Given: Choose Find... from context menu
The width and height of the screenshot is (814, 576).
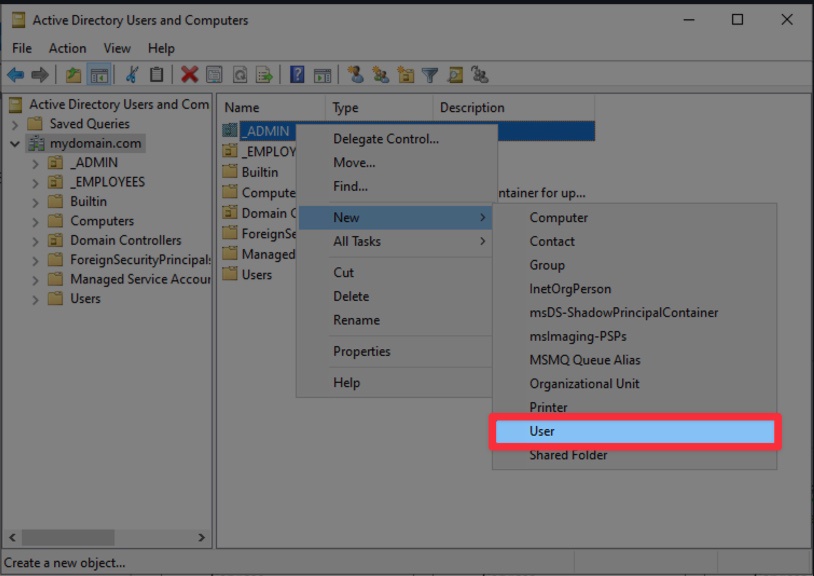Looking at the screenshot, I should [395, 186].
